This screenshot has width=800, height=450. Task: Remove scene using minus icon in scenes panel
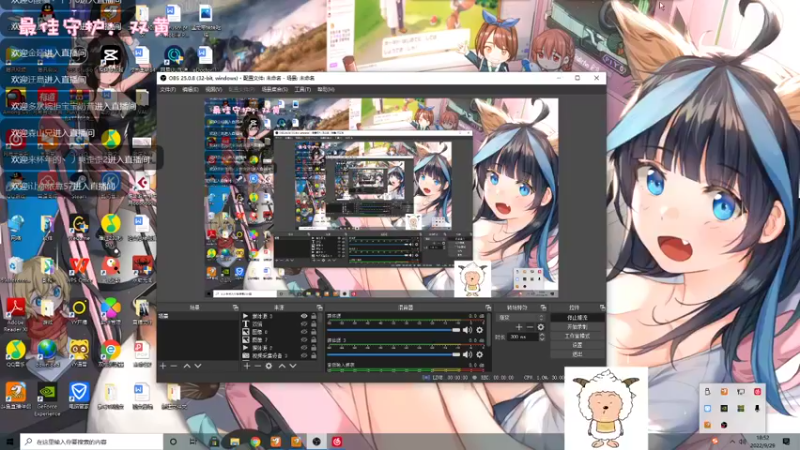pyautogui.click(x=174, y=366)
